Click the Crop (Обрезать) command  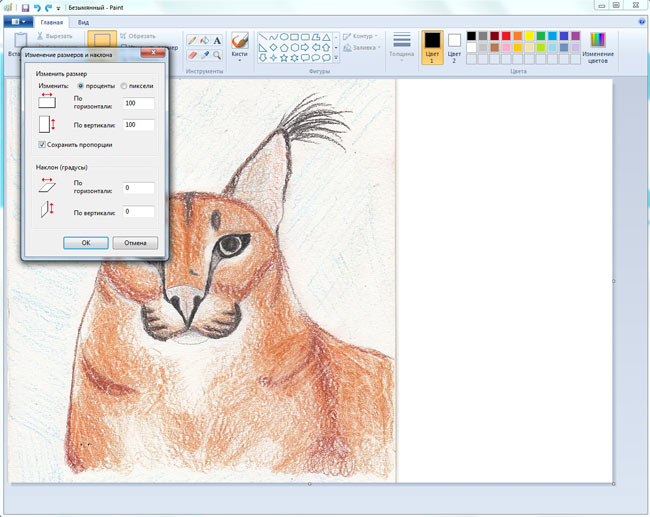click(x=138, y=36)
